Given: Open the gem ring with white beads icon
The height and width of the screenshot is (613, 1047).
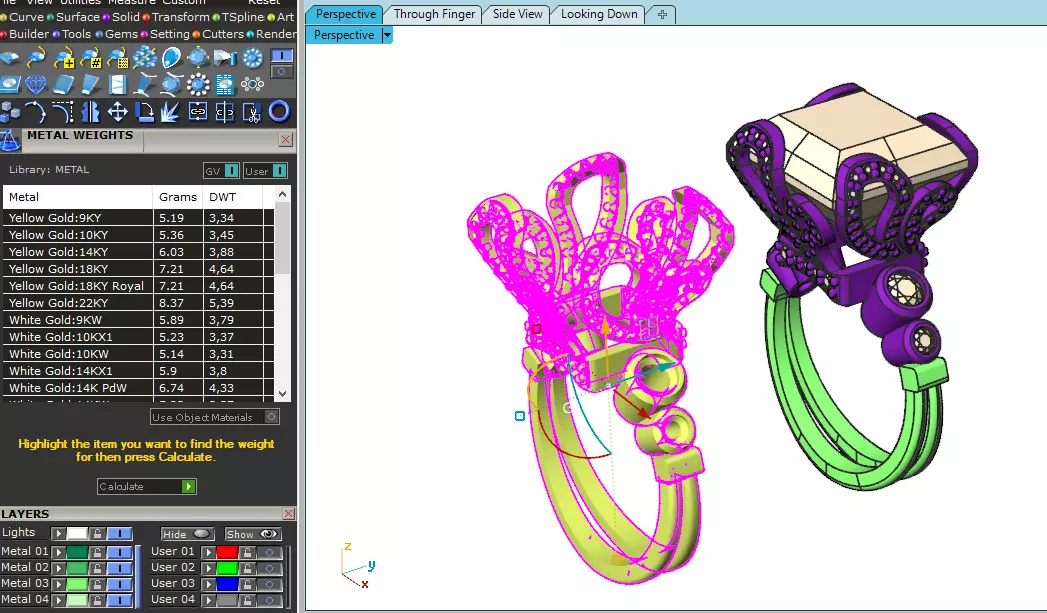Looking at the screenshot, I should [x=198, y=85].
